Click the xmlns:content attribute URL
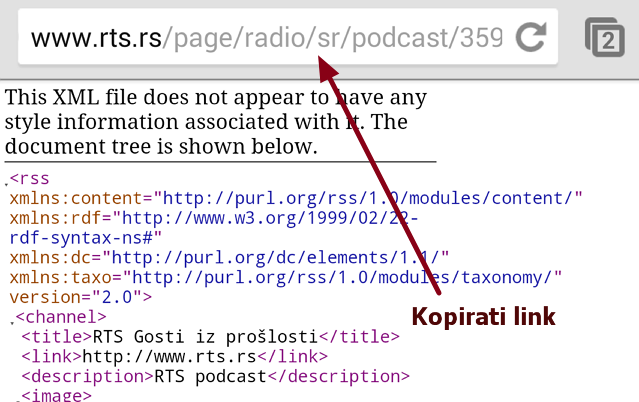The height and width of the screenshot is (402, 639). (368, 198)
